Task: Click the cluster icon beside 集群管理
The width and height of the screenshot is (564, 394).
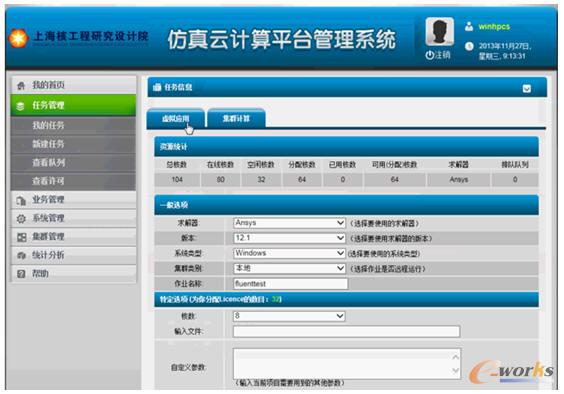Action: click(22, 237)
